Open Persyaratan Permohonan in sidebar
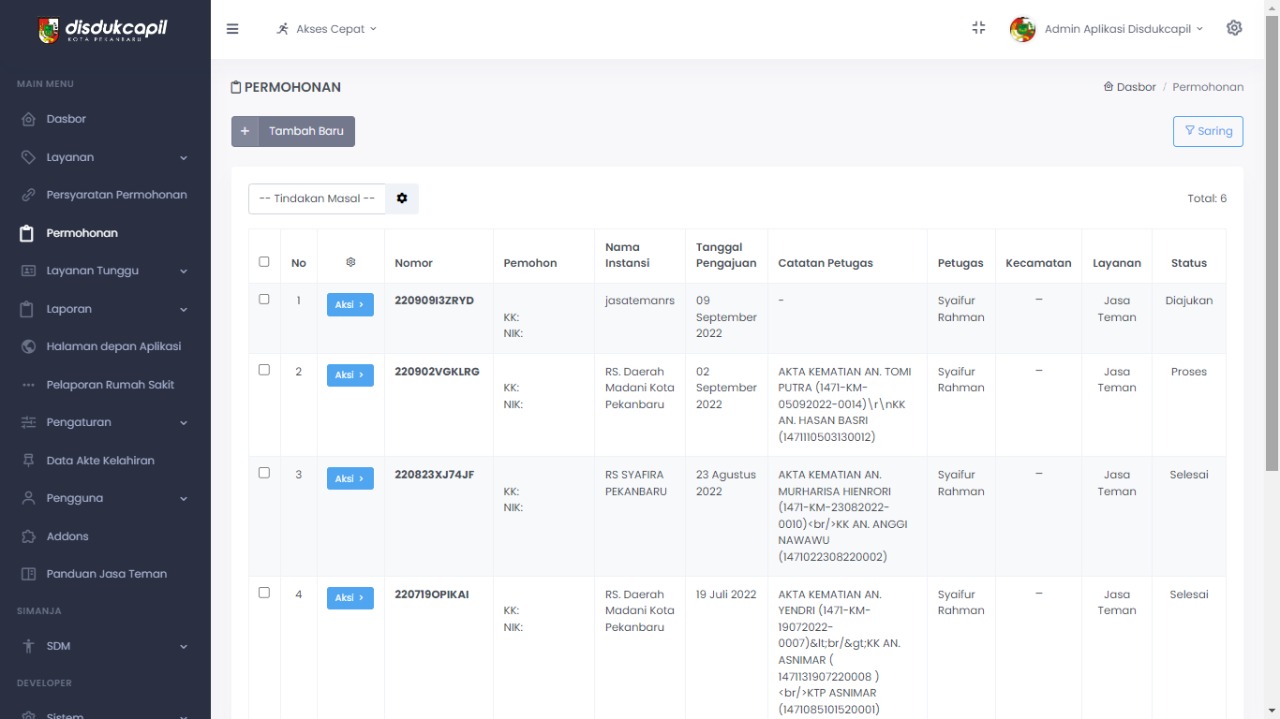 coord(116,195)
